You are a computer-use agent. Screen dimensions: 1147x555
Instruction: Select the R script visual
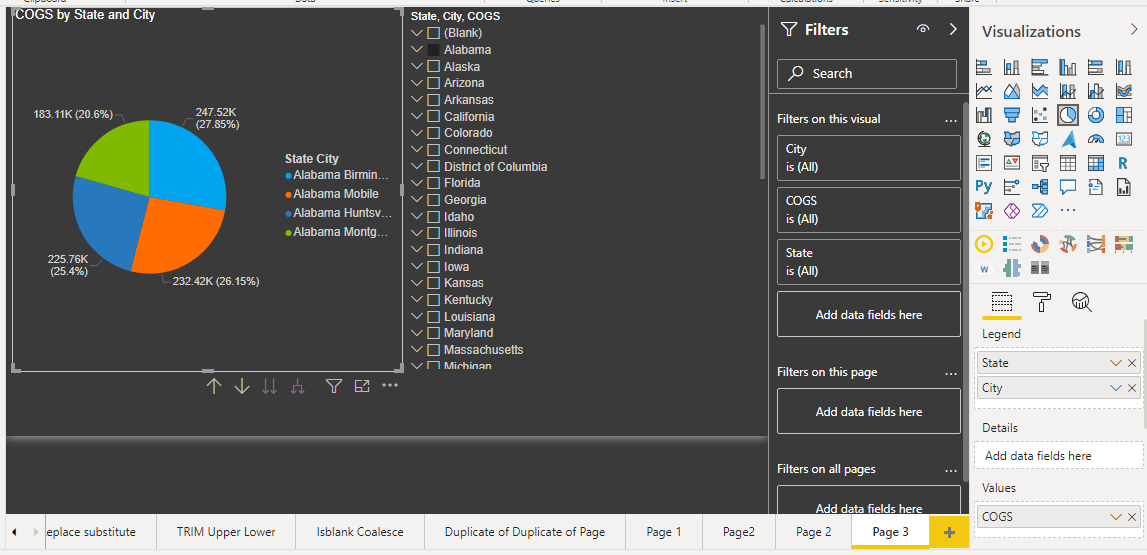(1124, 162)
